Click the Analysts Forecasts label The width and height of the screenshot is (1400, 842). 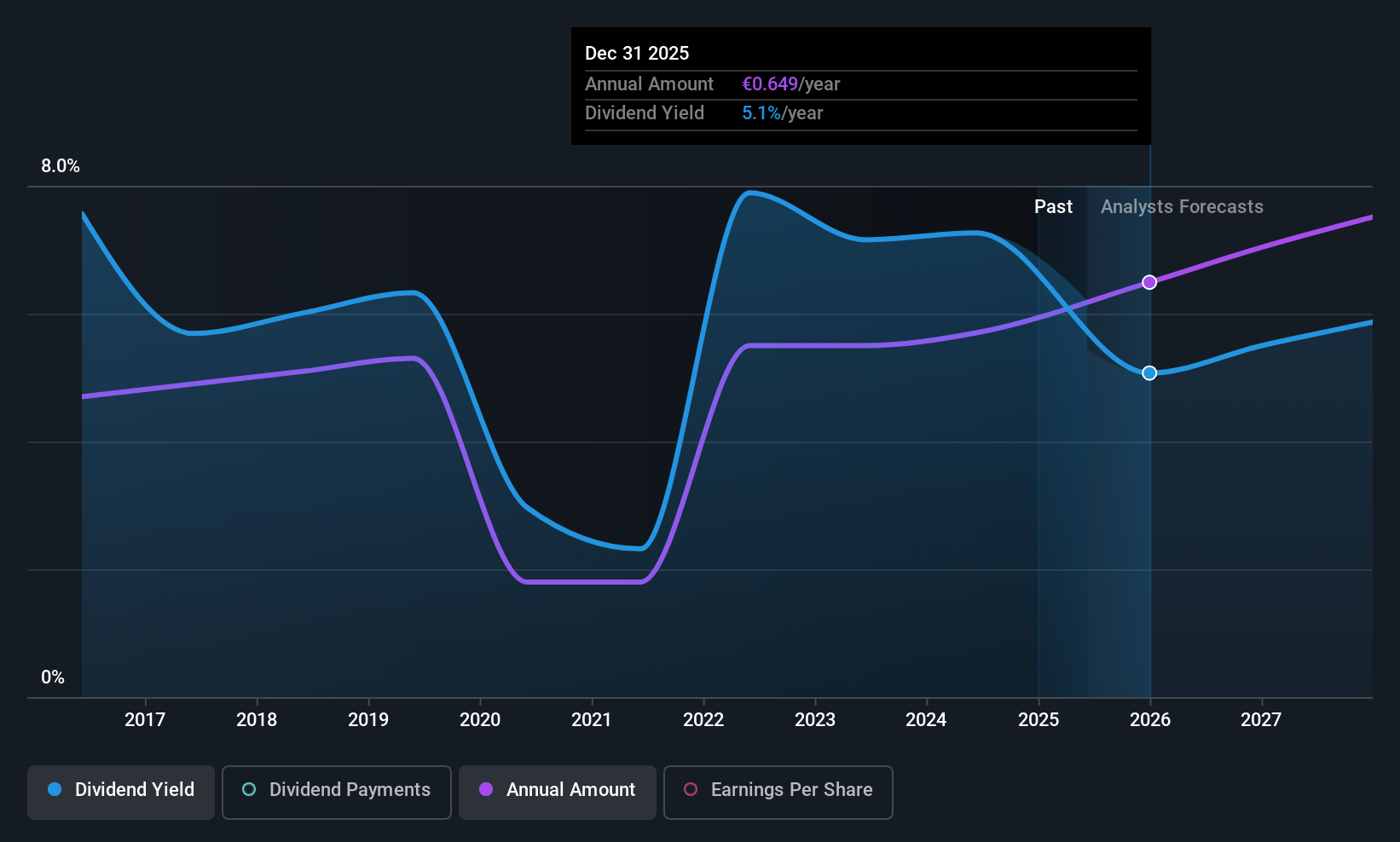point(1182,207)
